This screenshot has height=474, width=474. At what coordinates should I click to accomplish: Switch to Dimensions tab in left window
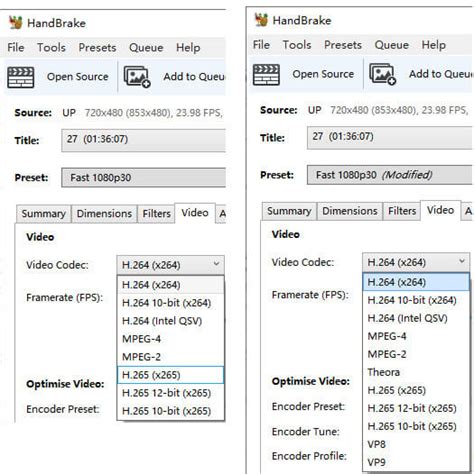pyautogui.click(x=104, y=214)
